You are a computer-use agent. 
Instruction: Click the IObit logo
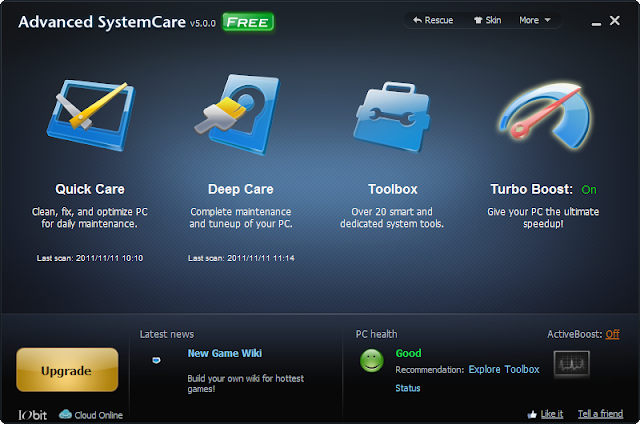click(32, 415)
